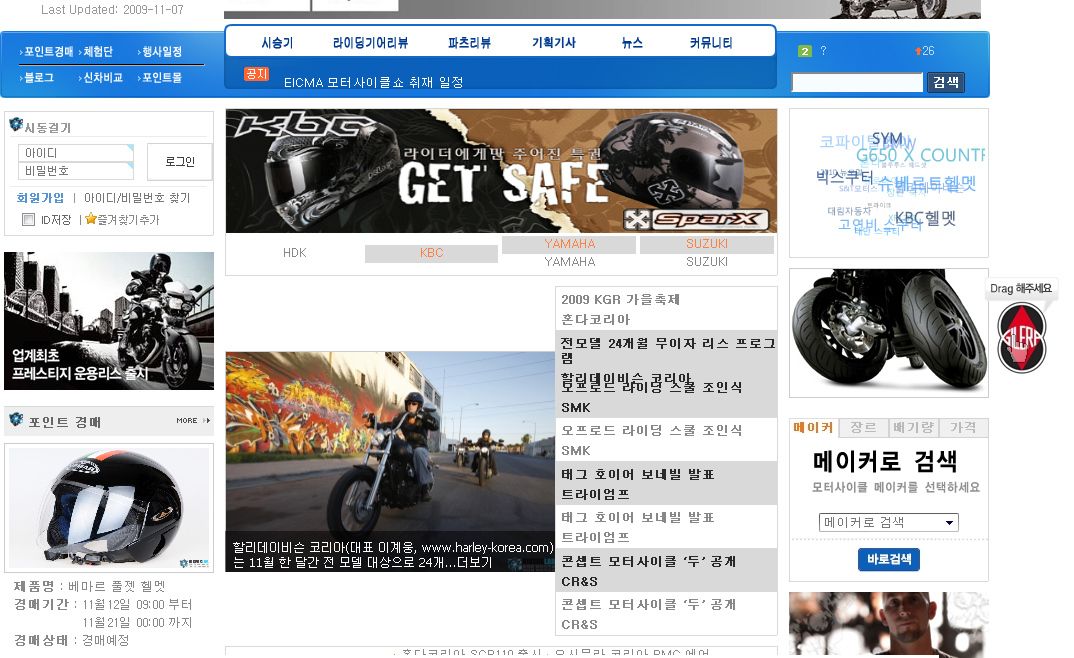This screenshot has width=1074, height=658.
Task: Click the 시동걸기 header icon
Action: pos(16,125)
